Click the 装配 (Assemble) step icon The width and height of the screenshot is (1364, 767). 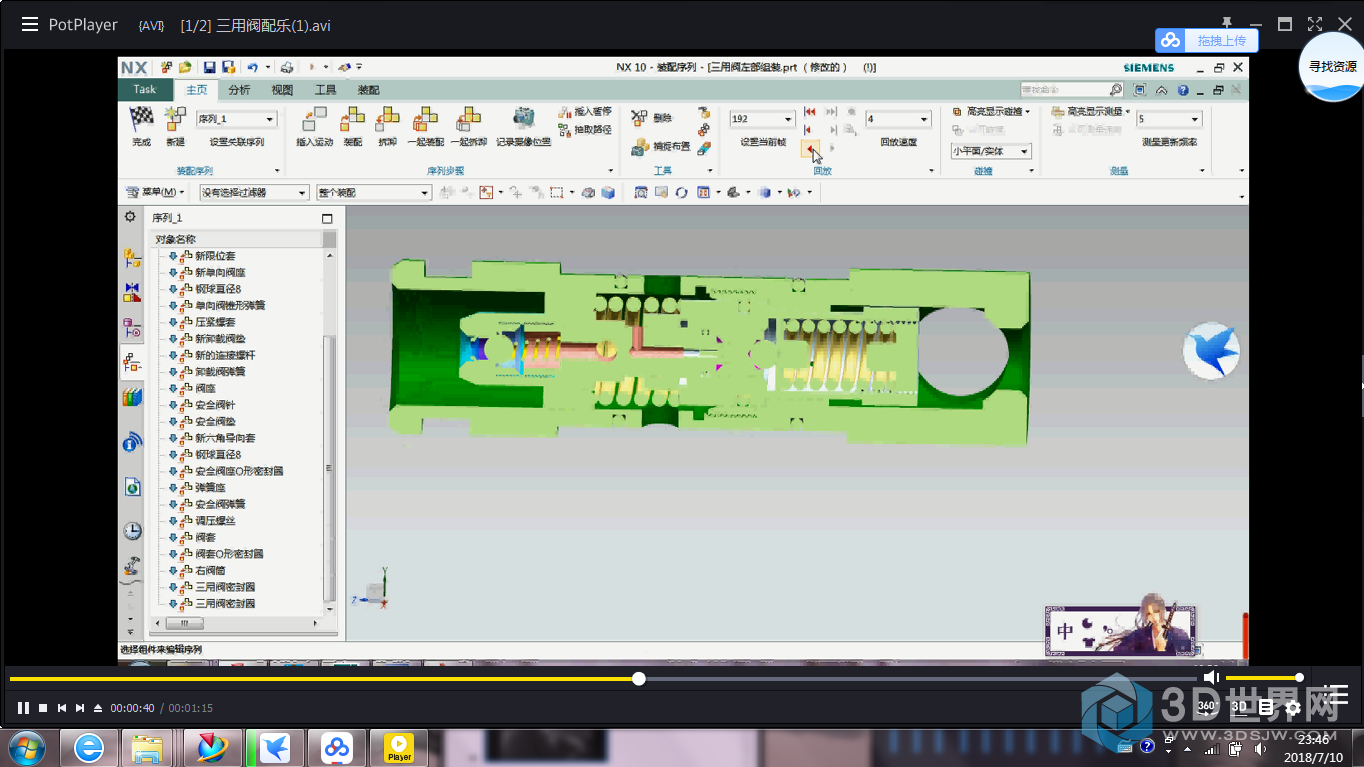point(352,119)
